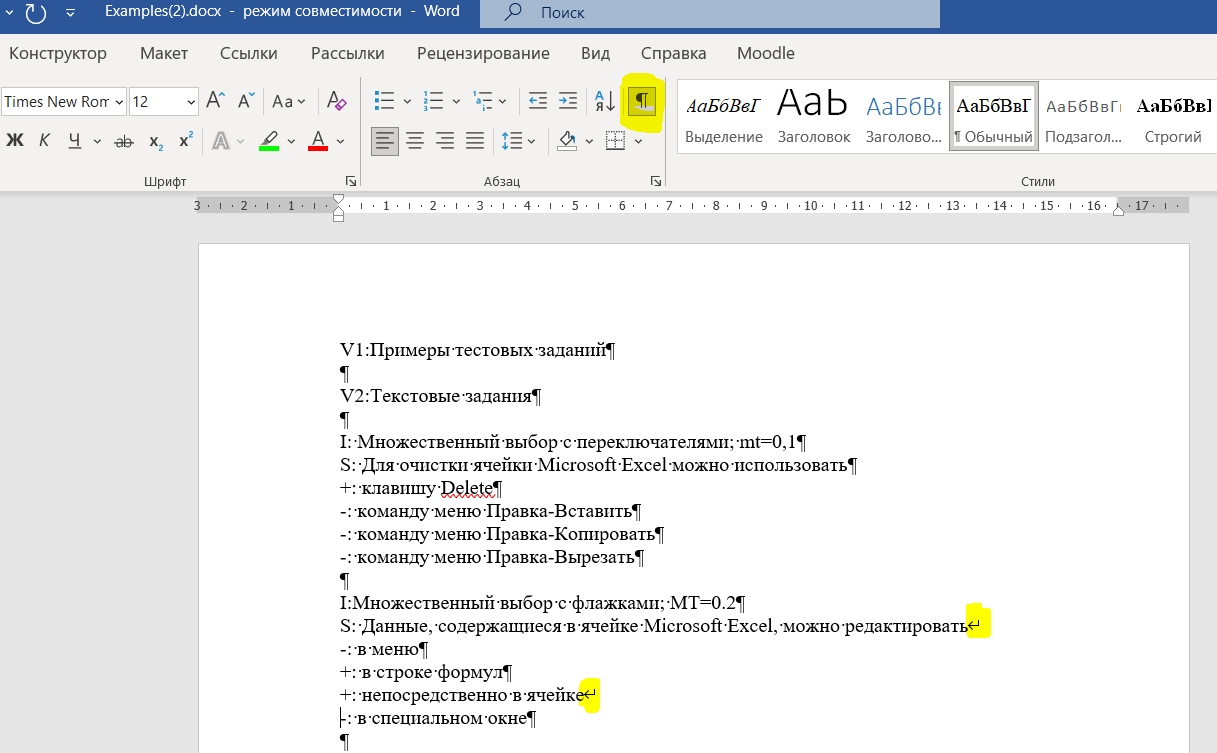
Task: Expand multilevel list dropdown arrow
Action: coord(502,101)
